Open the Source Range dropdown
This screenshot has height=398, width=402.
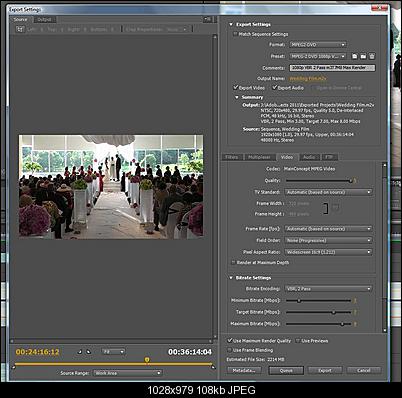tap(128, 373)
